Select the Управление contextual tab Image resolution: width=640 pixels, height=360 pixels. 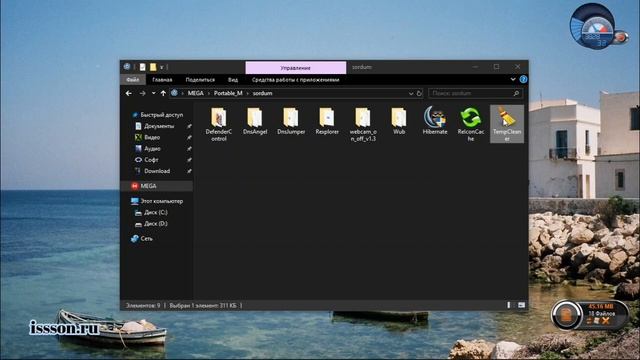pyautogui.click(x=296, y=68)
